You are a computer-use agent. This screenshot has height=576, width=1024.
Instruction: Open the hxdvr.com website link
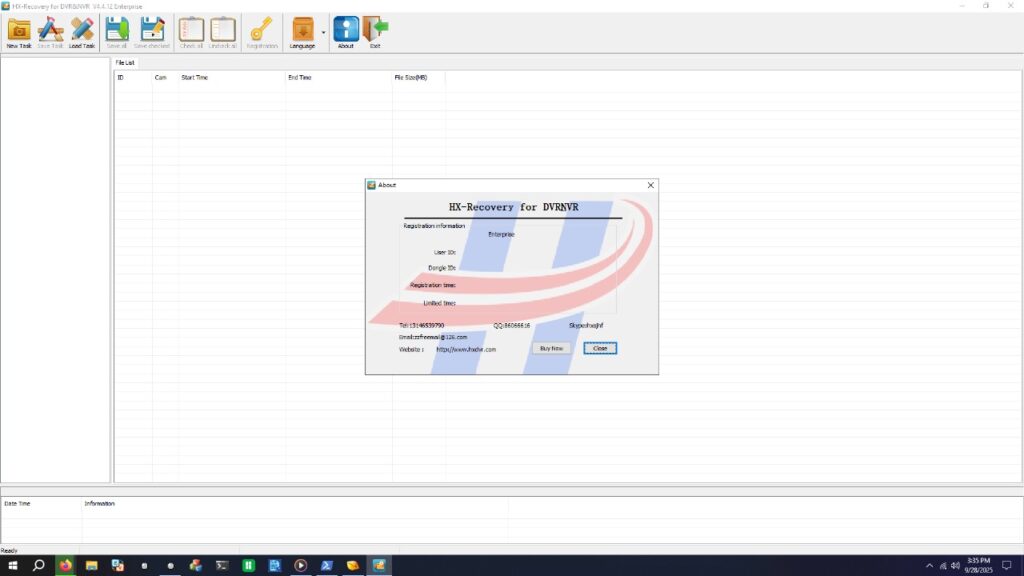tap(467, 350)
